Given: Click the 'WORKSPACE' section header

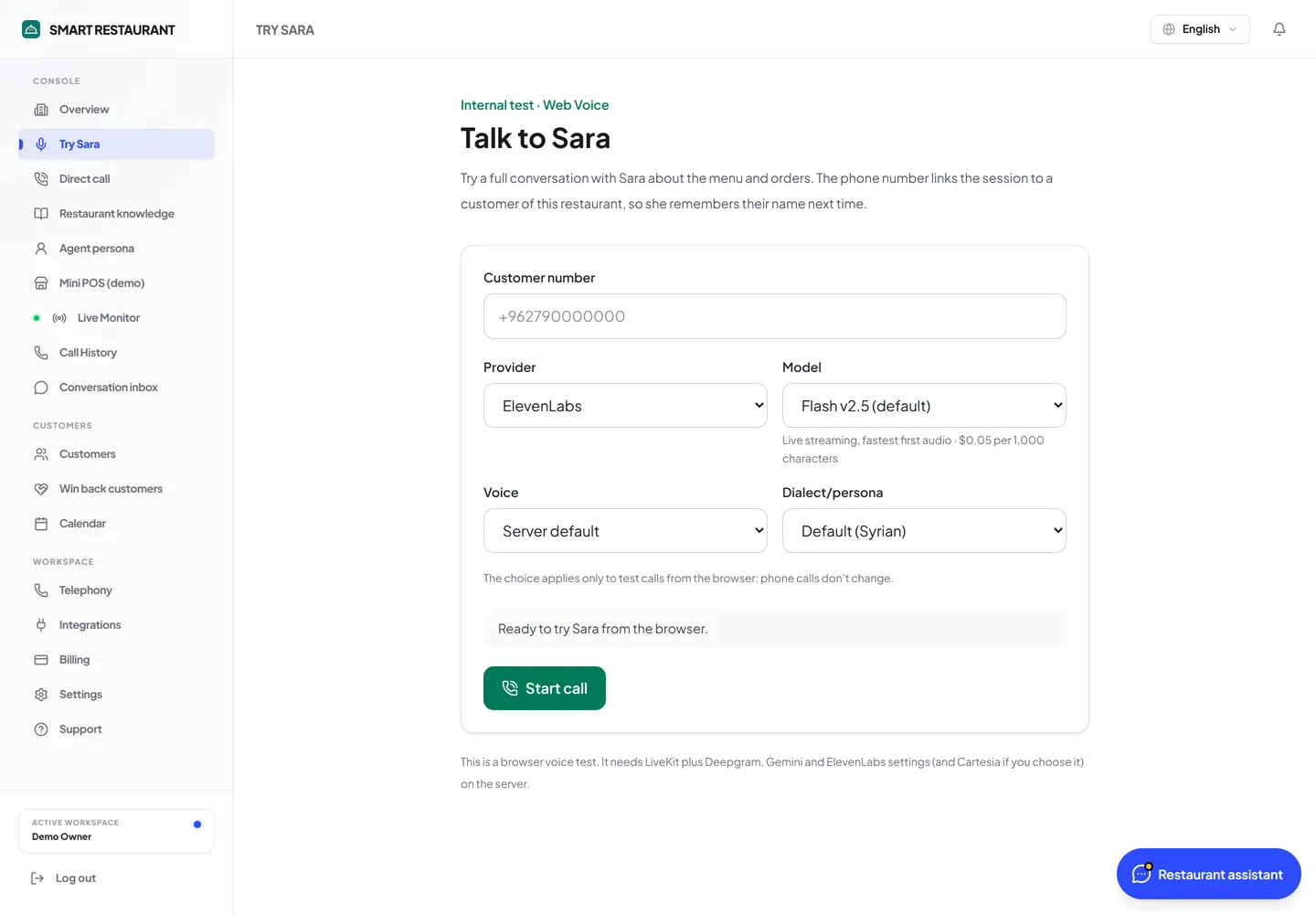Looking at the screenshot, I should [63, 562].
